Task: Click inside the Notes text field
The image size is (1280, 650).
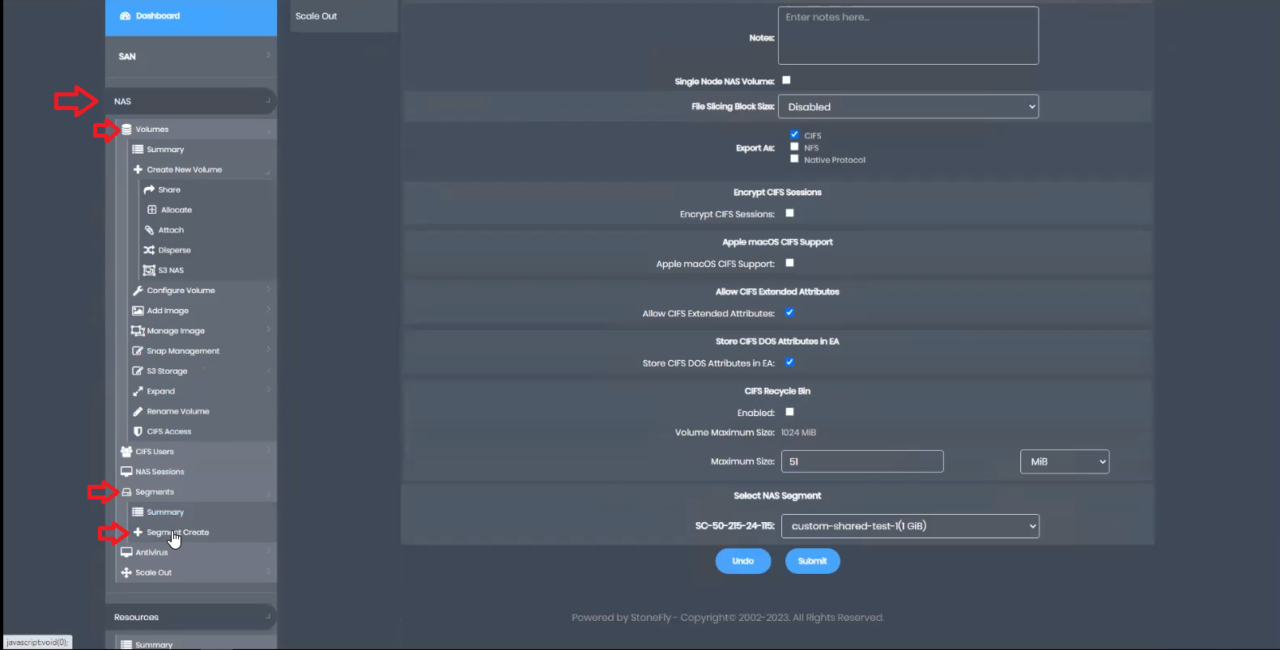Action: click(x=907, y=34)
